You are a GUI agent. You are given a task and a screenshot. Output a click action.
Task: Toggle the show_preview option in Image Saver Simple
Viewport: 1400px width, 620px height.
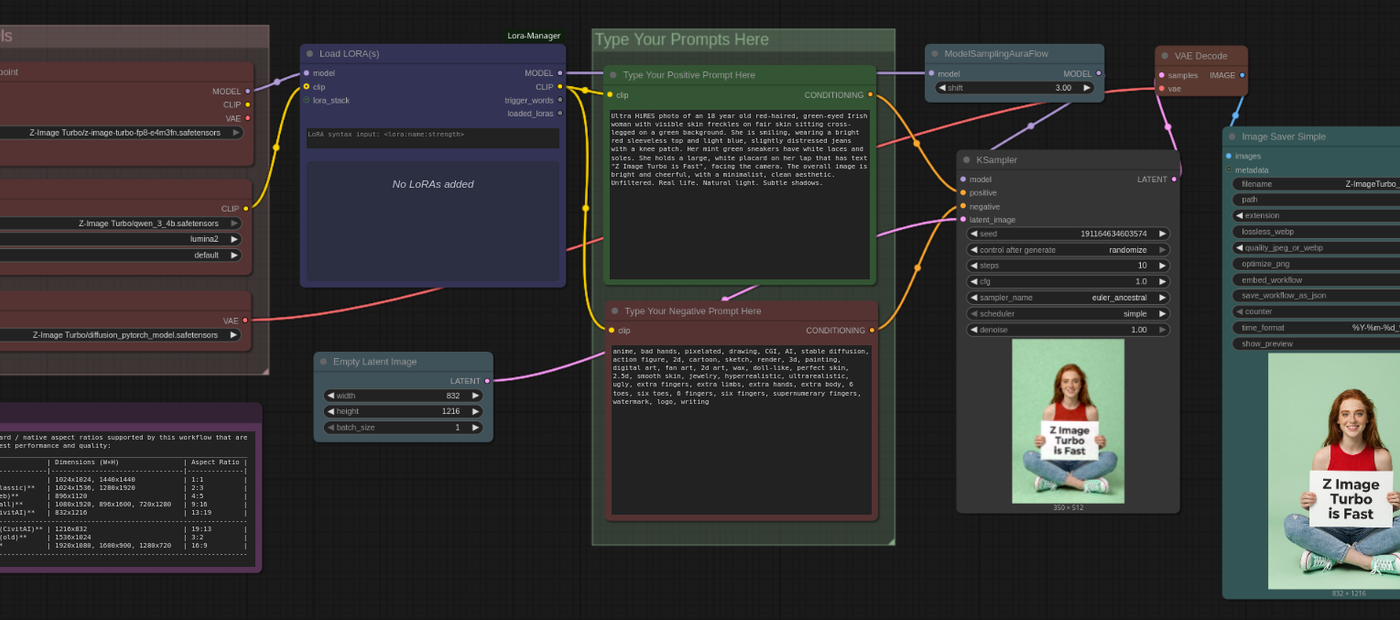pos(1316,344)
